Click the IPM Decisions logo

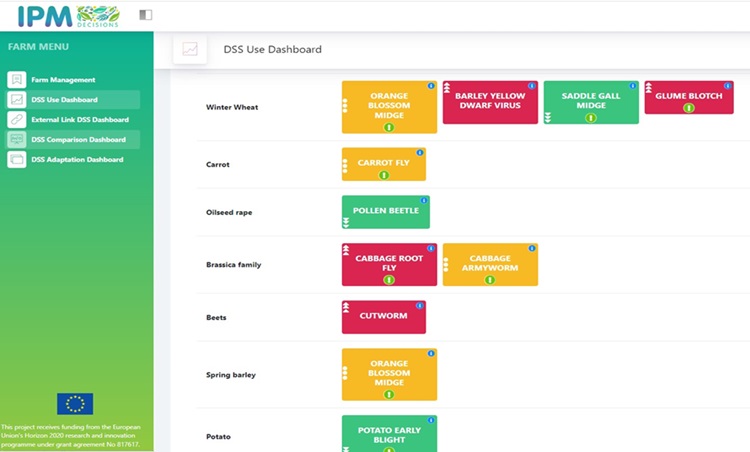pos(68,15)
